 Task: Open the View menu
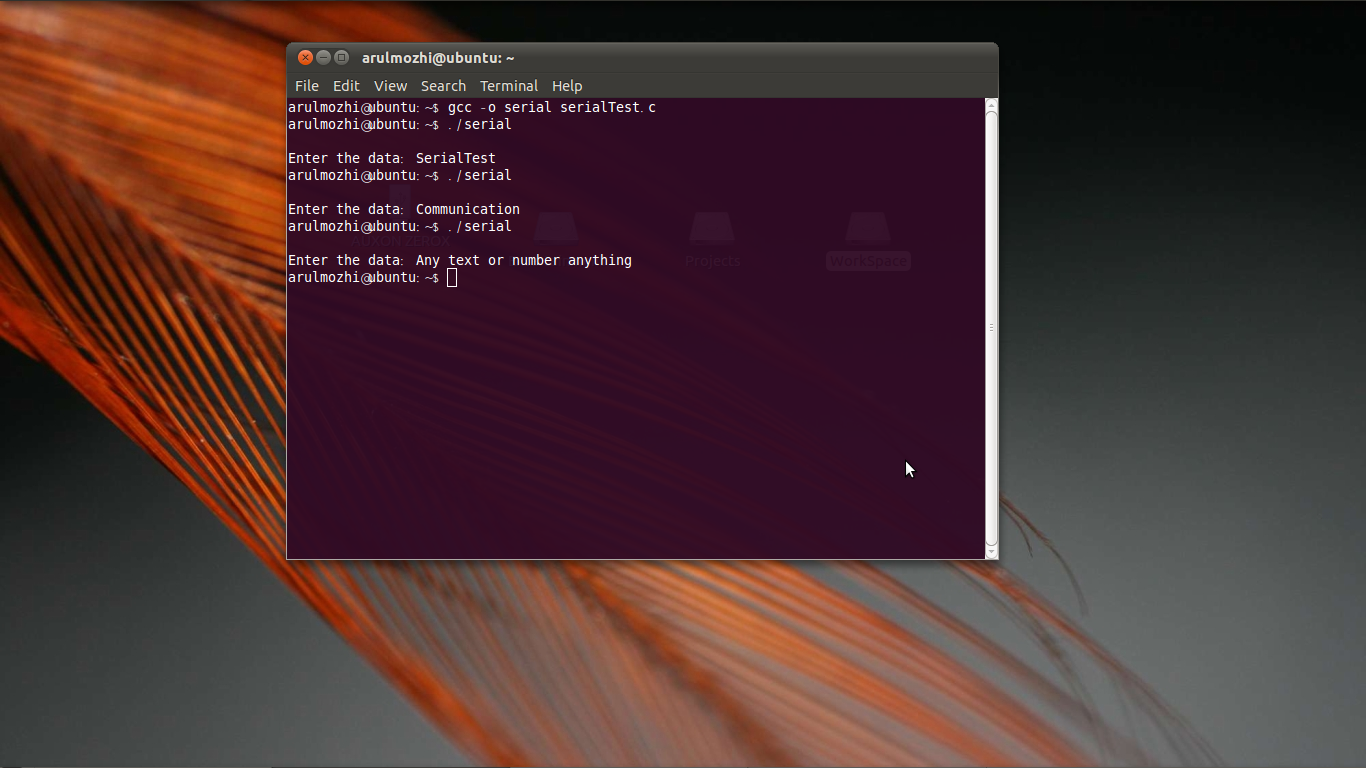pyautogui.click(x=390, y=86)
